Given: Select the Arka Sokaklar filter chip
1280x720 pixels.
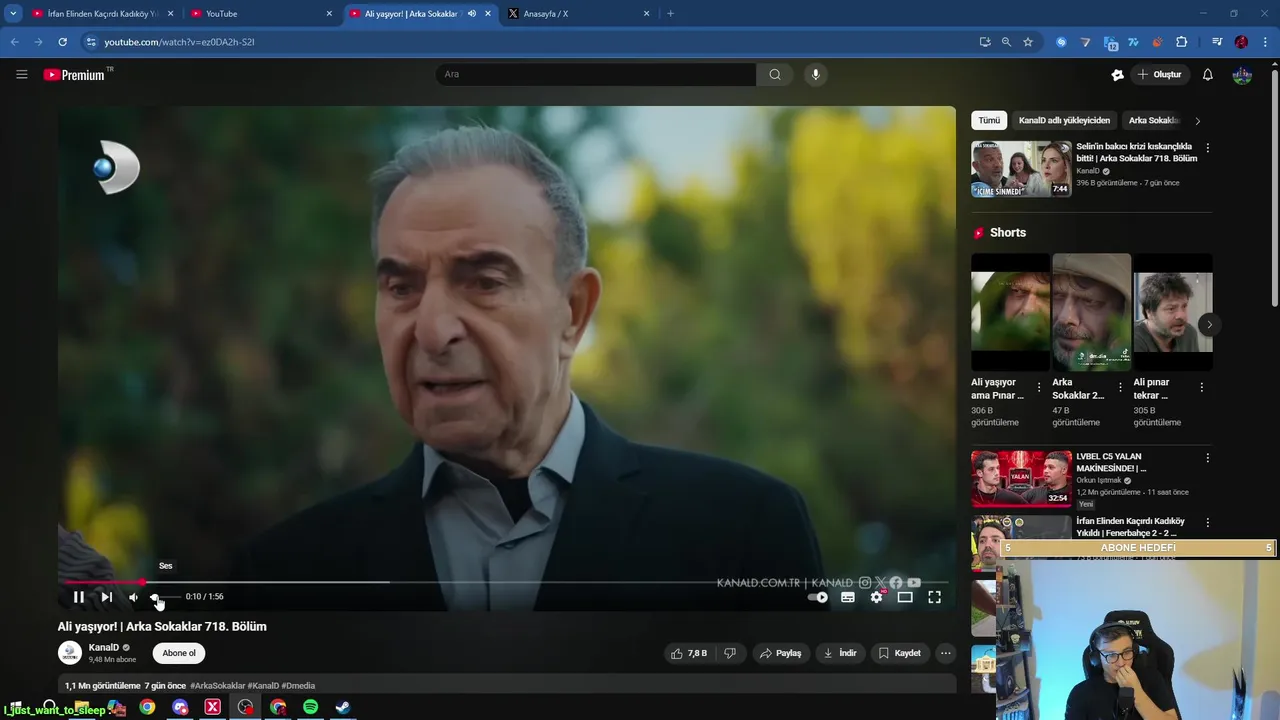Looking at the screenshot, I should click(x=1154, y=120).
